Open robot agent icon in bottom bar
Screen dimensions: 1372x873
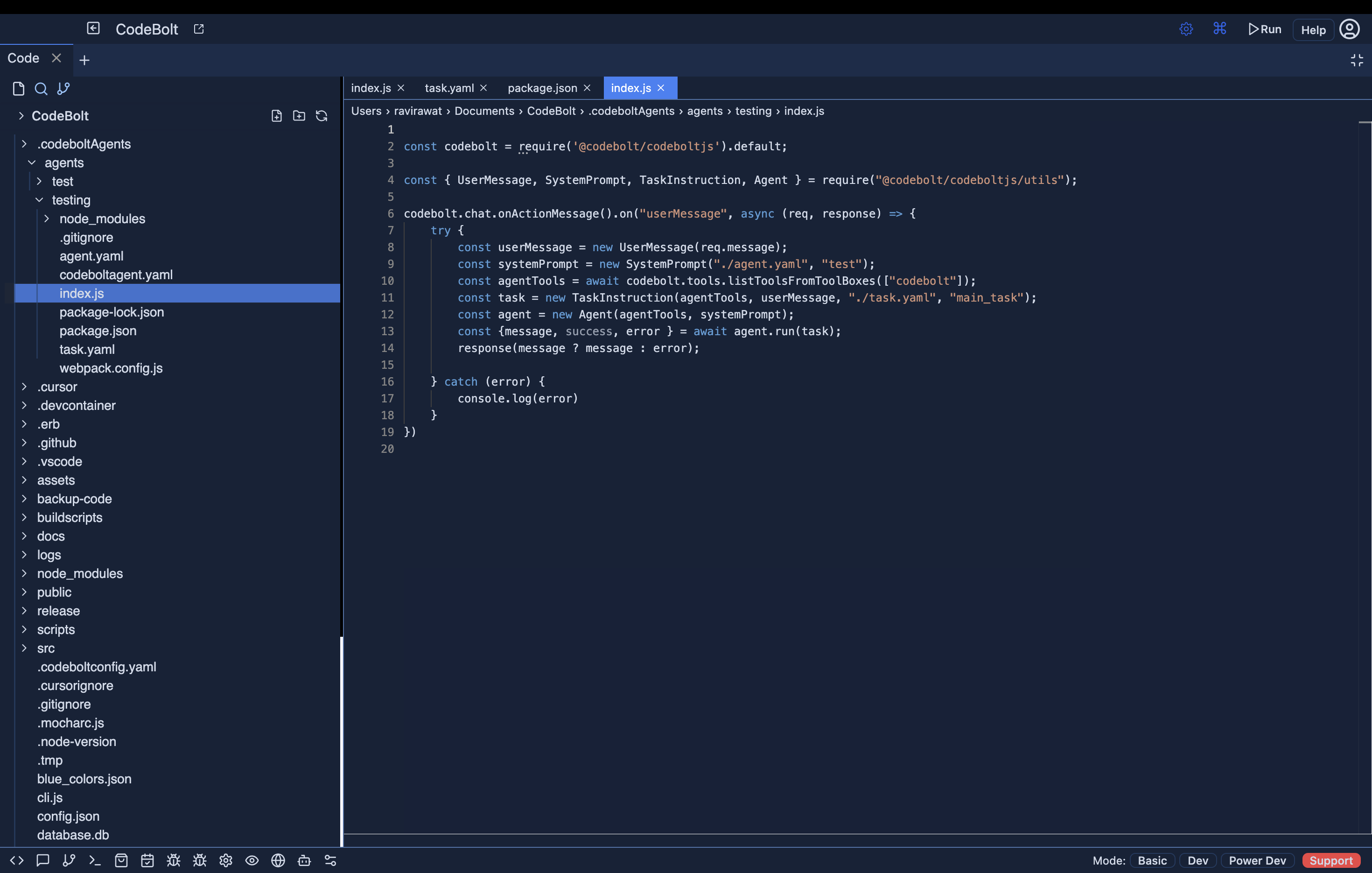[304, 860]
